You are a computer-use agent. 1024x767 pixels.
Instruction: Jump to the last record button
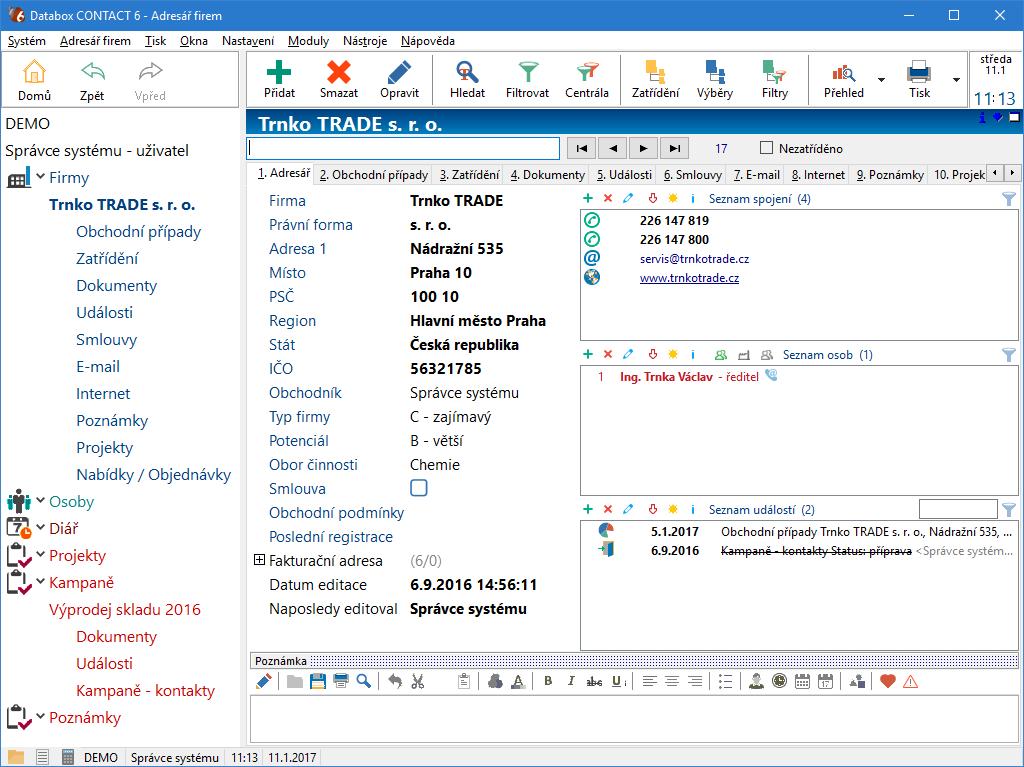675,148
